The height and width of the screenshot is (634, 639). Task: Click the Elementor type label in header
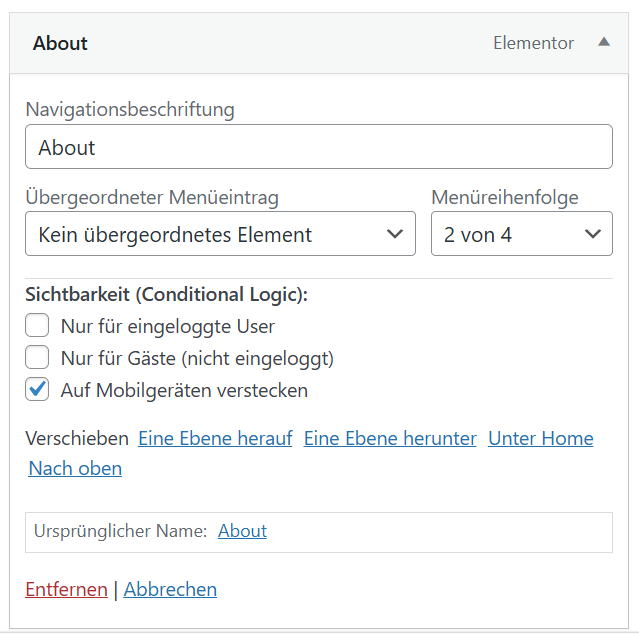coord(534,43)
